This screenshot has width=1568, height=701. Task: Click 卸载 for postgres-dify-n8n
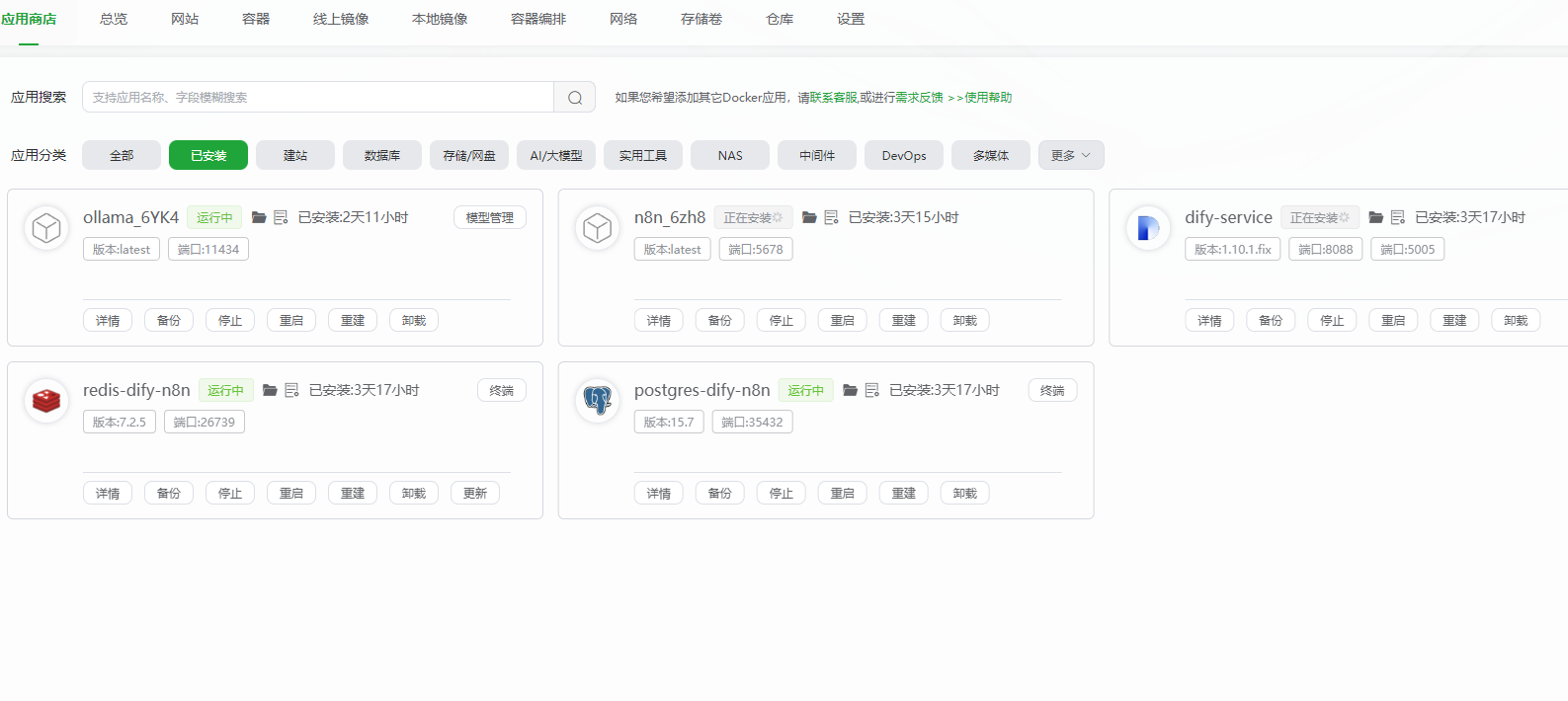(x=965, y=493)
